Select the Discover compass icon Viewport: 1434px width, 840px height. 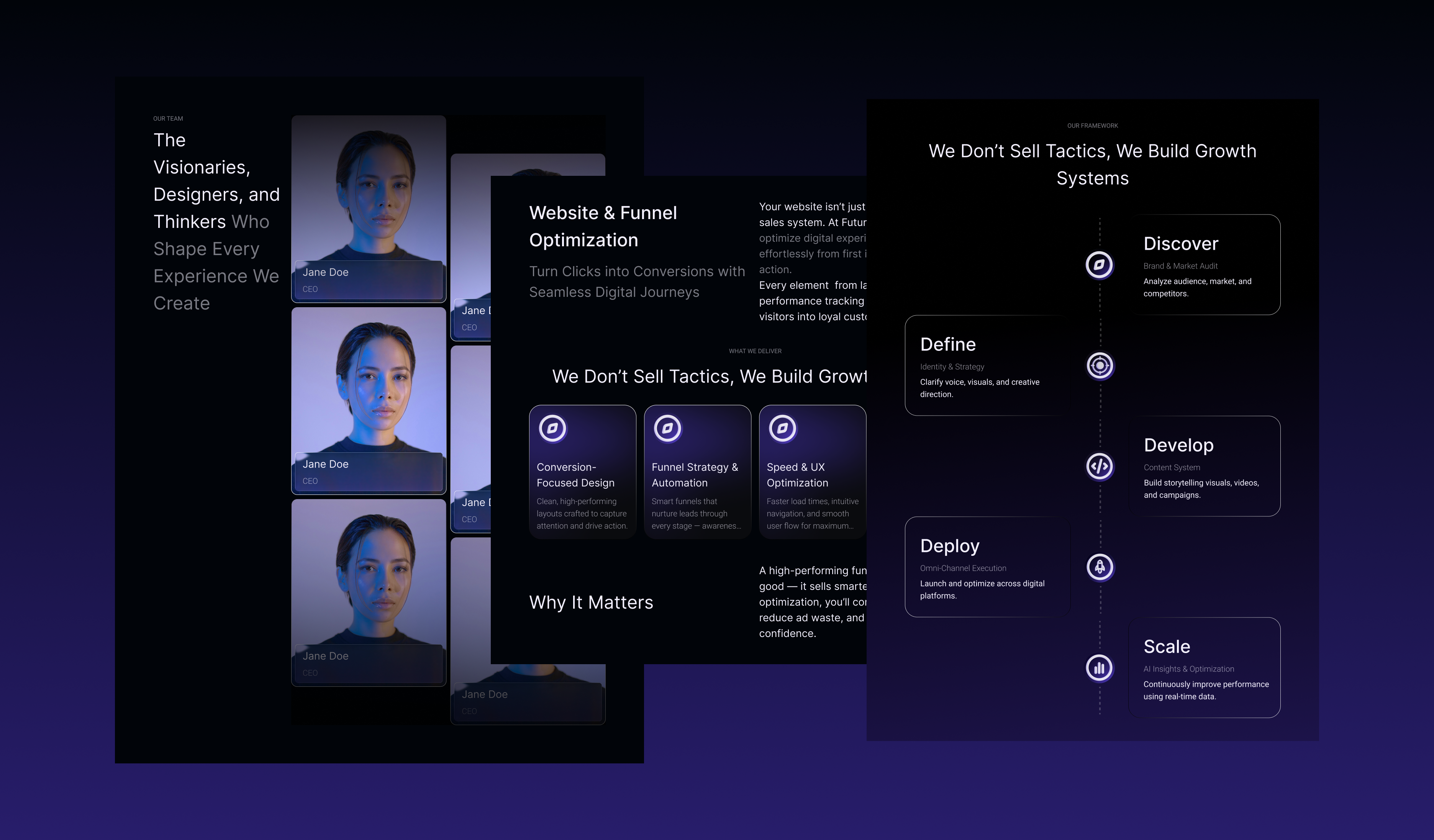click(x=1100, y=265)
